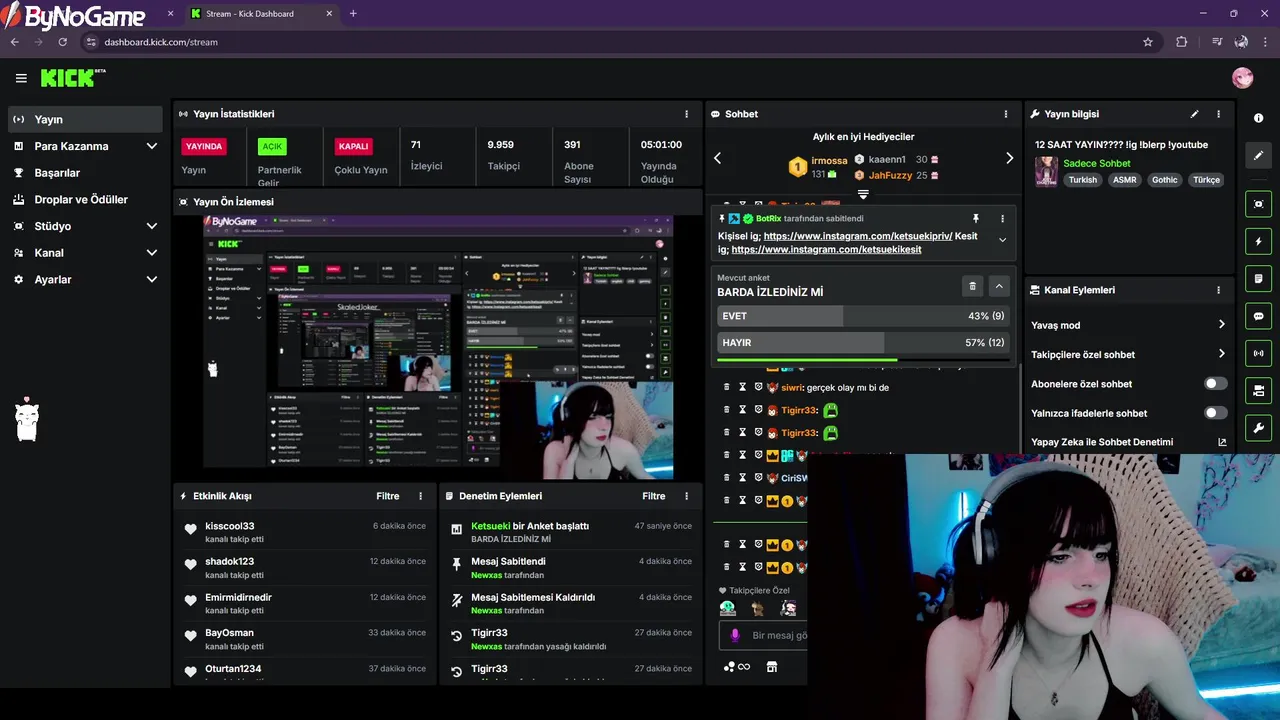Viewport: 1280px width, 720px height.
Task: Vote EVET in the poll
Action: coord(863,316)
